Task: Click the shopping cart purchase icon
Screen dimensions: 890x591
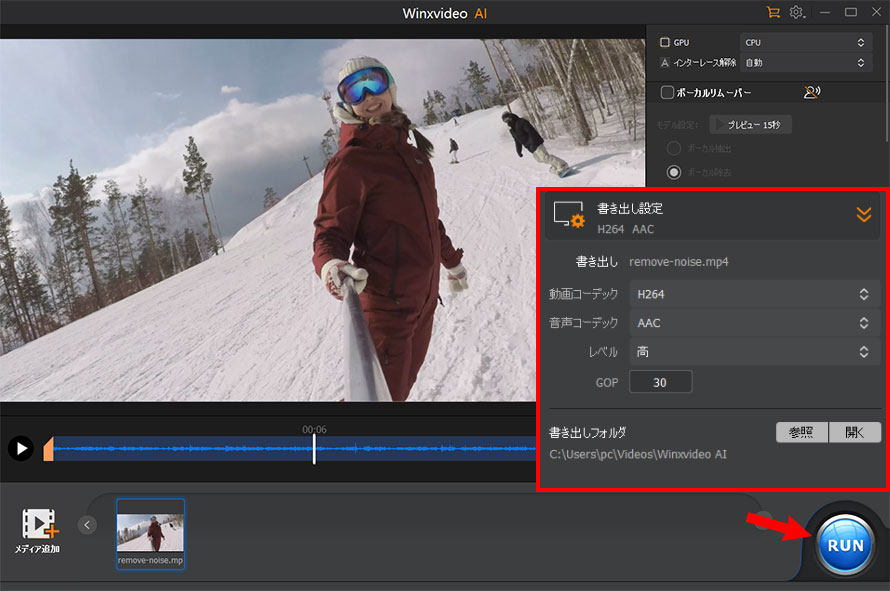Action: tap(772, 13)
